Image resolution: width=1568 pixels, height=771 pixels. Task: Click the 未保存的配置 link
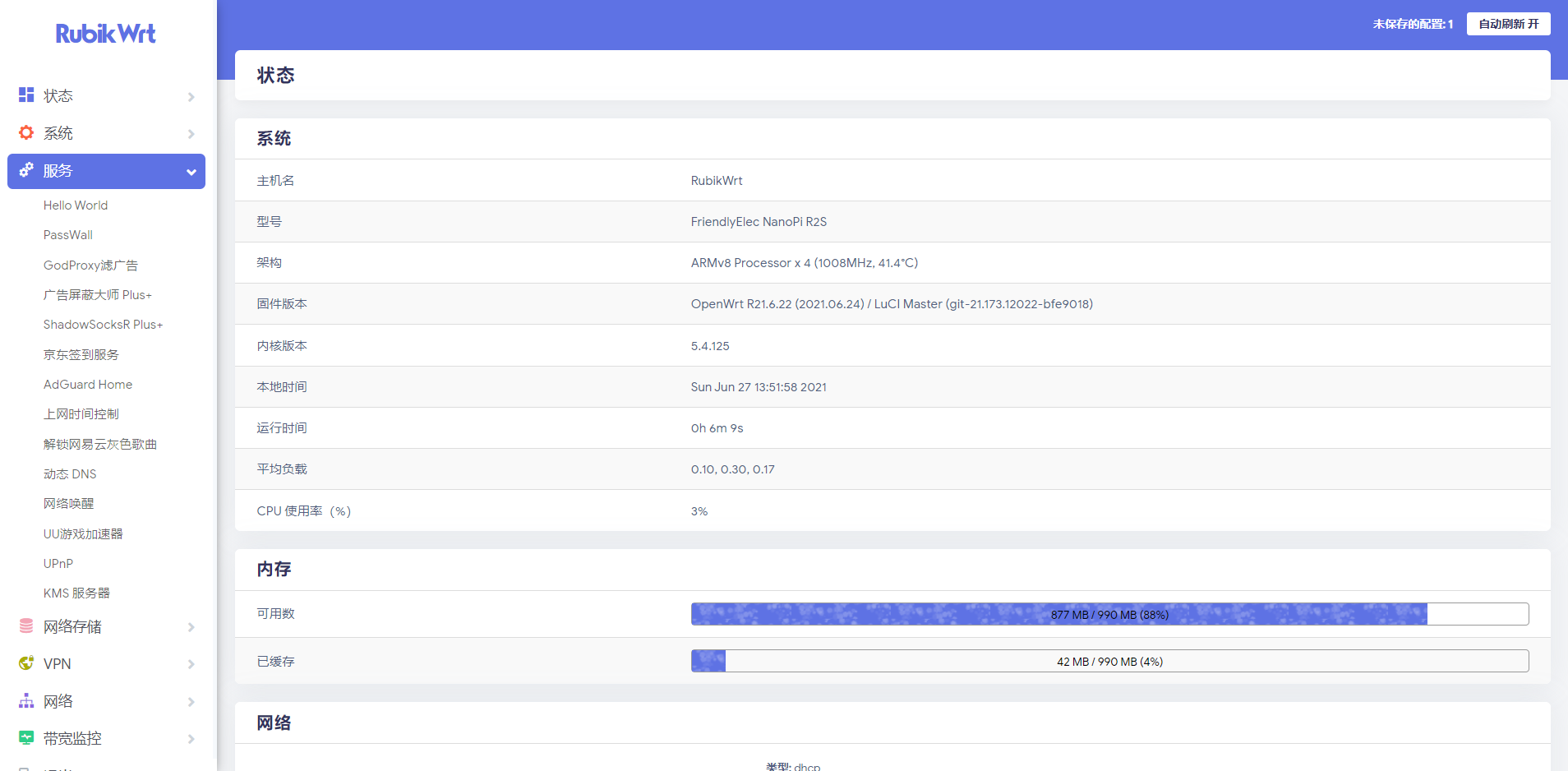coord(1412,24)
